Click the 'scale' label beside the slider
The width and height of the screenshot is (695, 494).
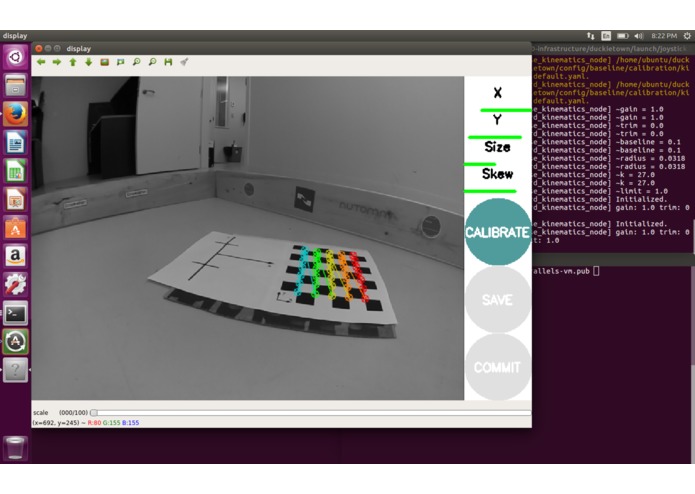click(x=40, y=412)
